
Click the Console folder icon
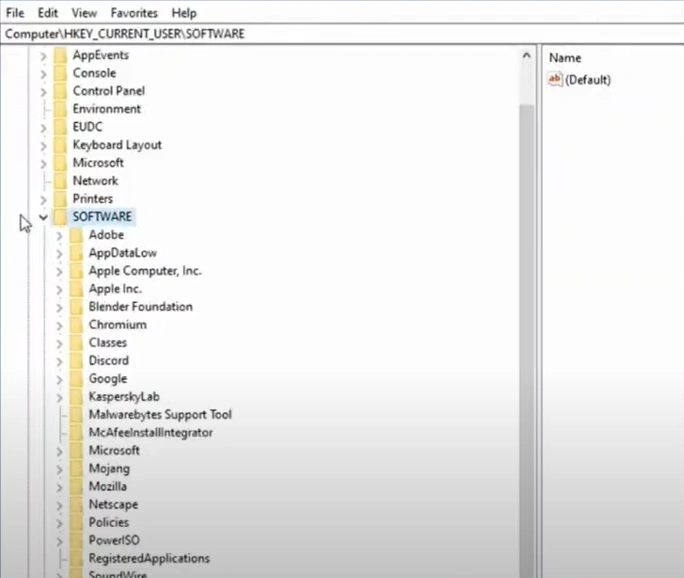pyautogui.click(x=60, y=73)
